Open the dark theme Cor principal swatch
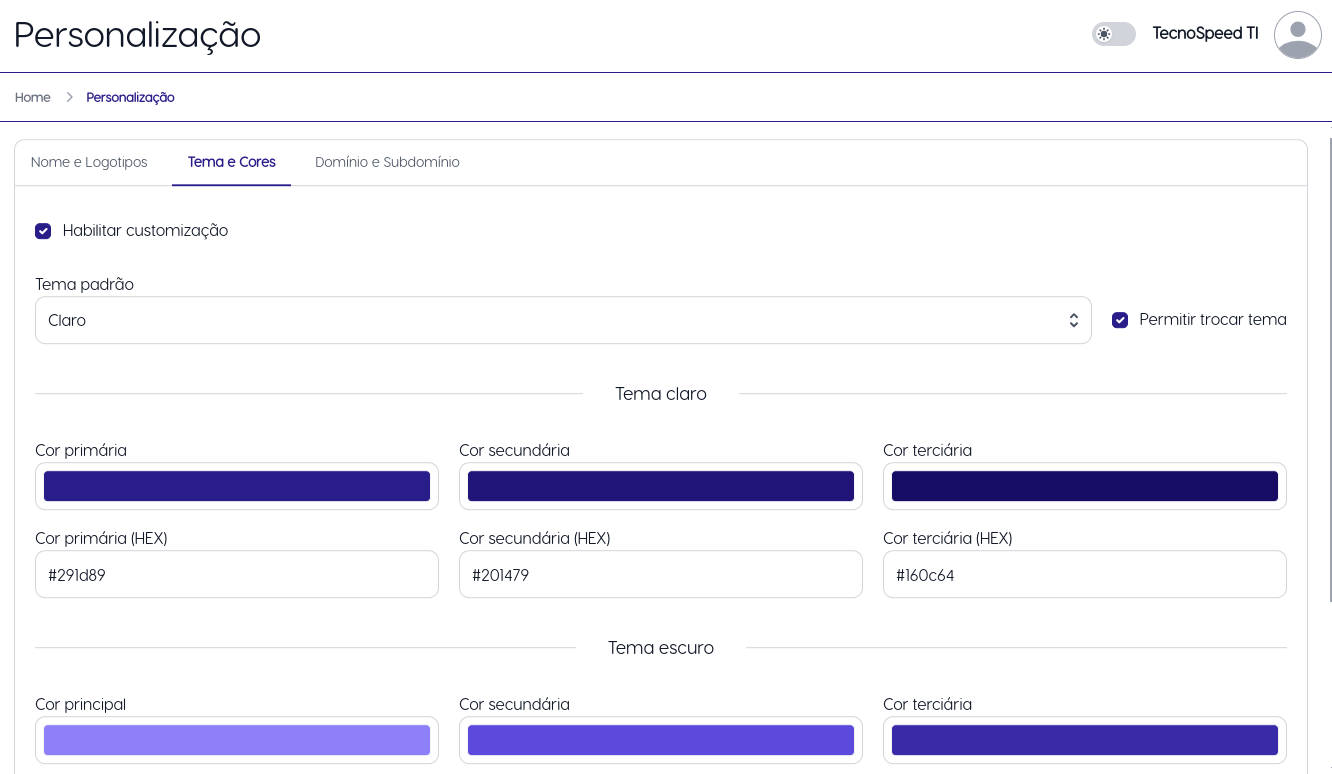The width and height of the screenshot is (1332, 774). coord(237,740)
